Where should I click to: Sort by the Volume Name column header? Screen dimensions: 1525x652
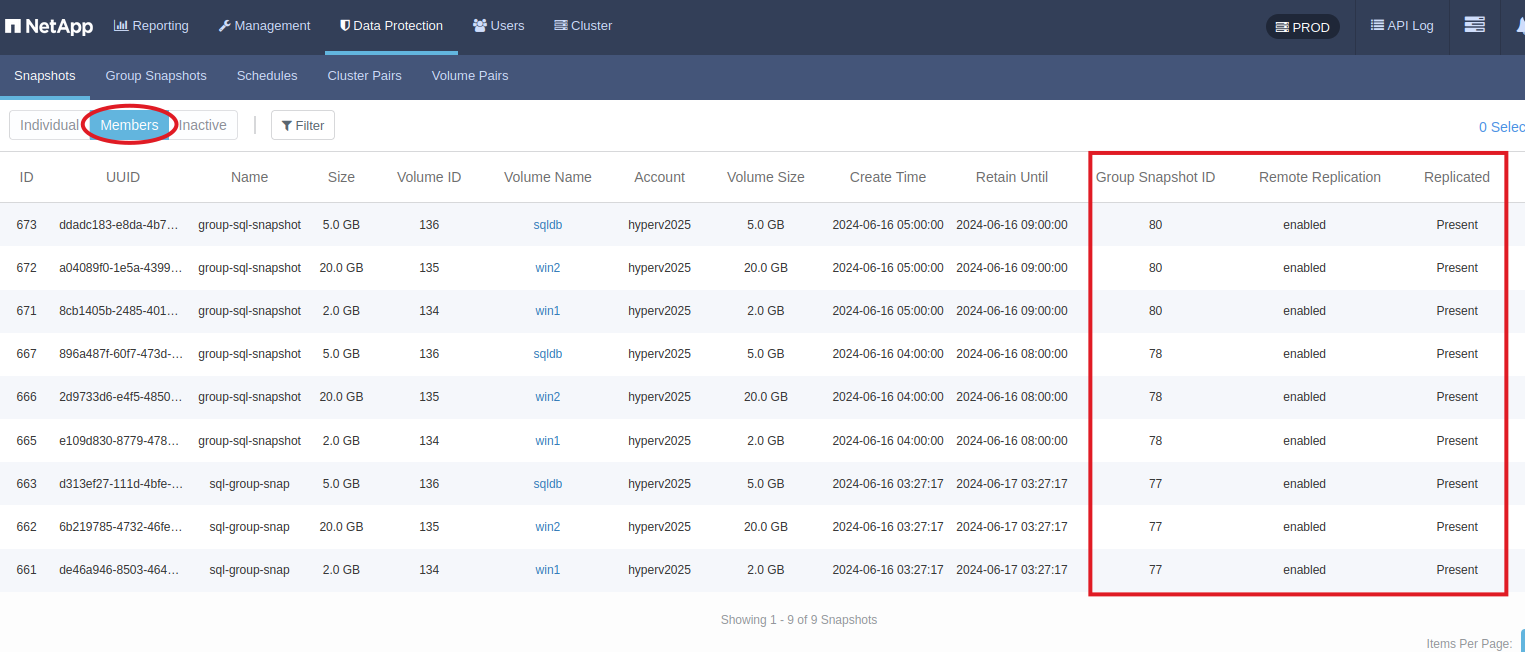click(x=548, y=177)
